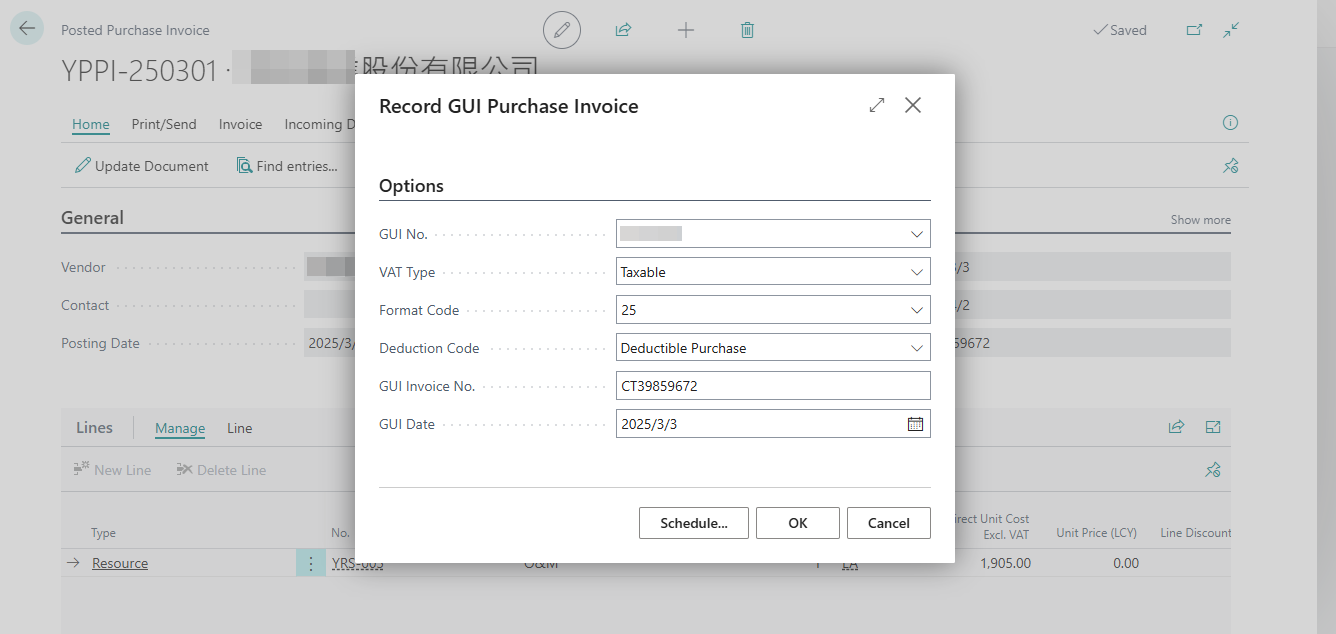
Task: Click the 1,905.00 unit cost cell
Action: (x=1003, y=563)
